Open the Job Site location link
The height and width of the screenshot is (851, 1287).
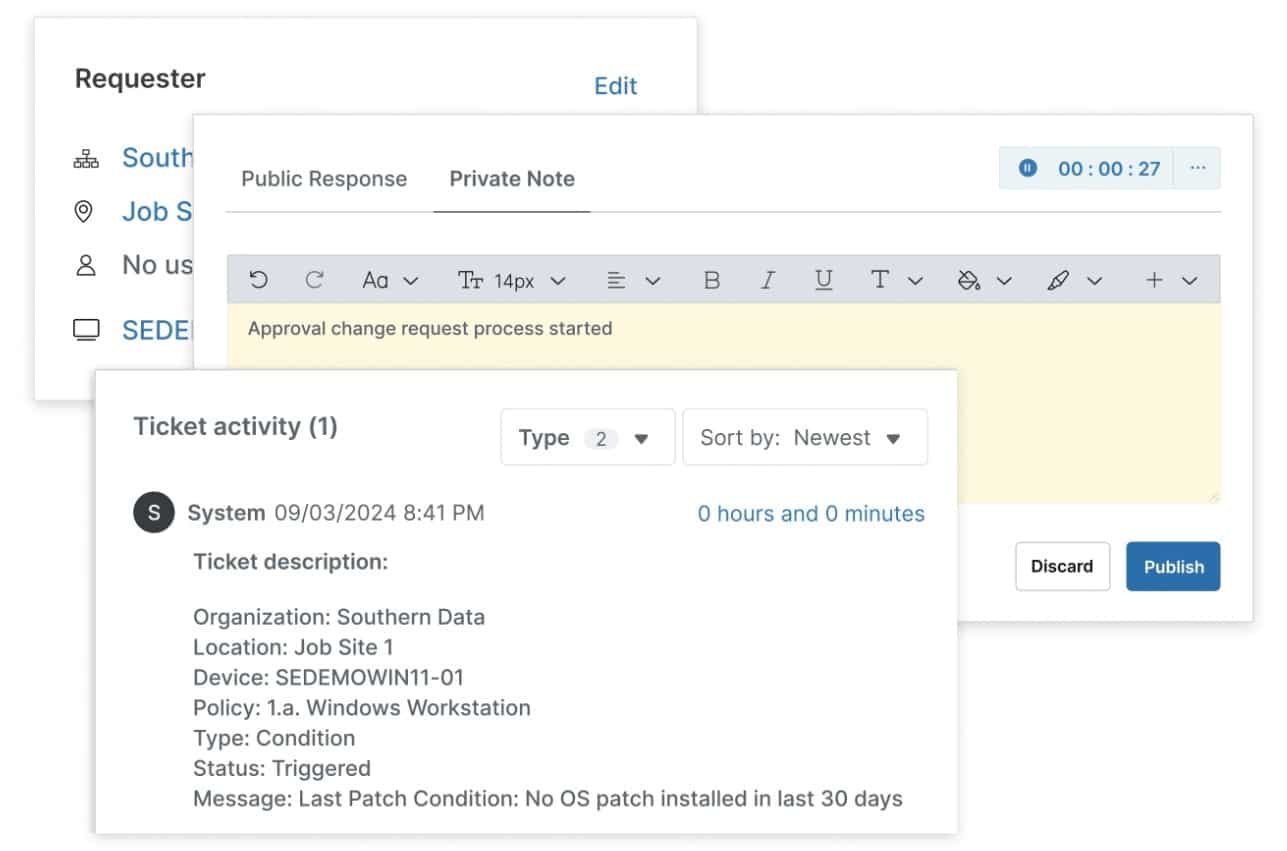[x=157, y=211]
